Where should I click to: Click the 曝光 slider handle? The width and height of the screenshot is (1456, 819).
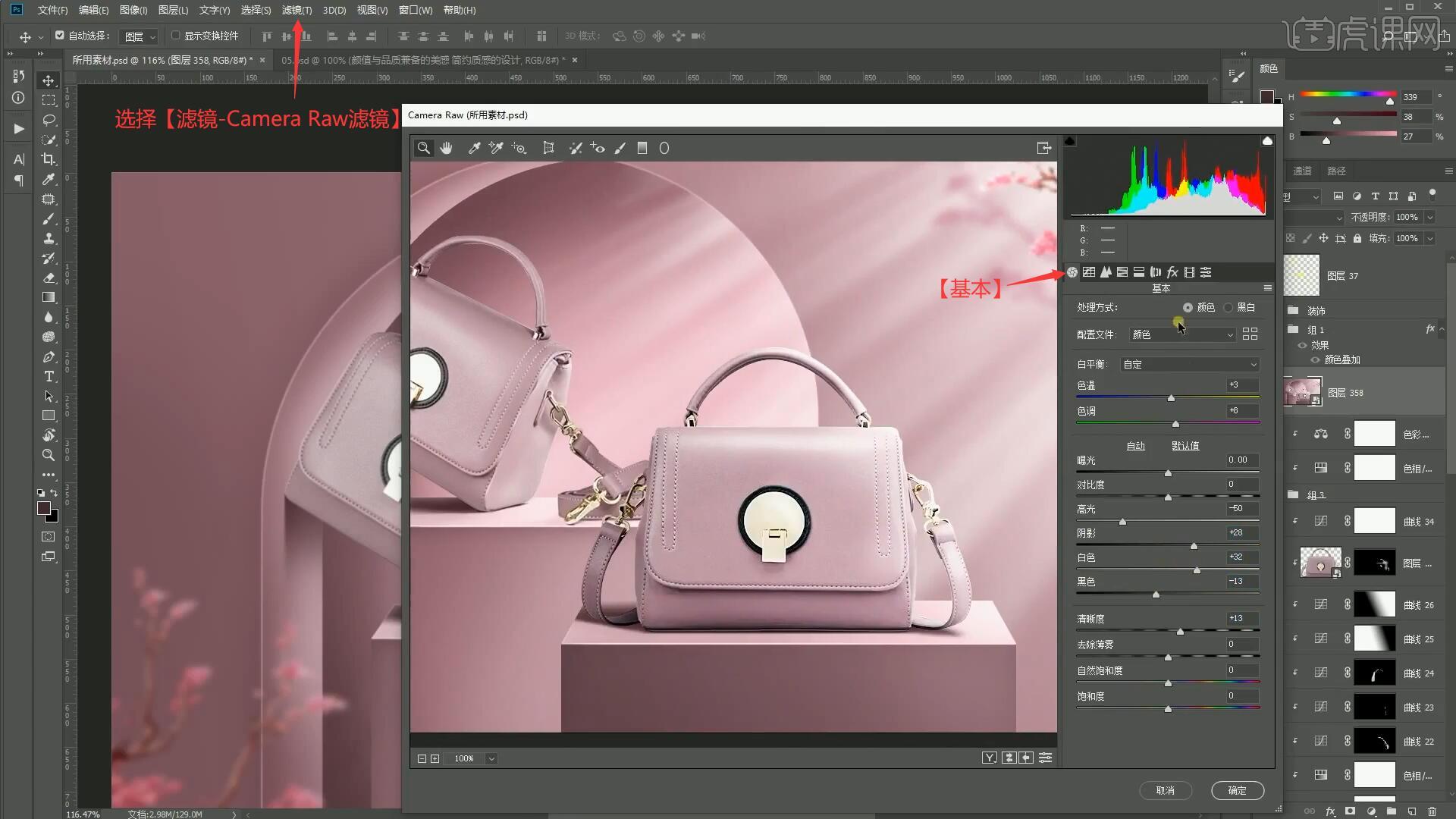[x=1168, y=473]
